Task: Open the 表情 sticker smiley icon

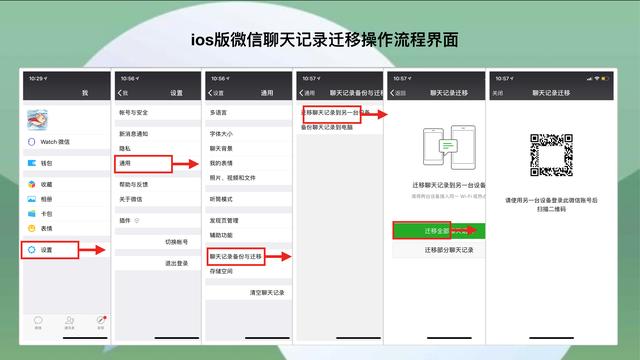Action: (31, 228)
